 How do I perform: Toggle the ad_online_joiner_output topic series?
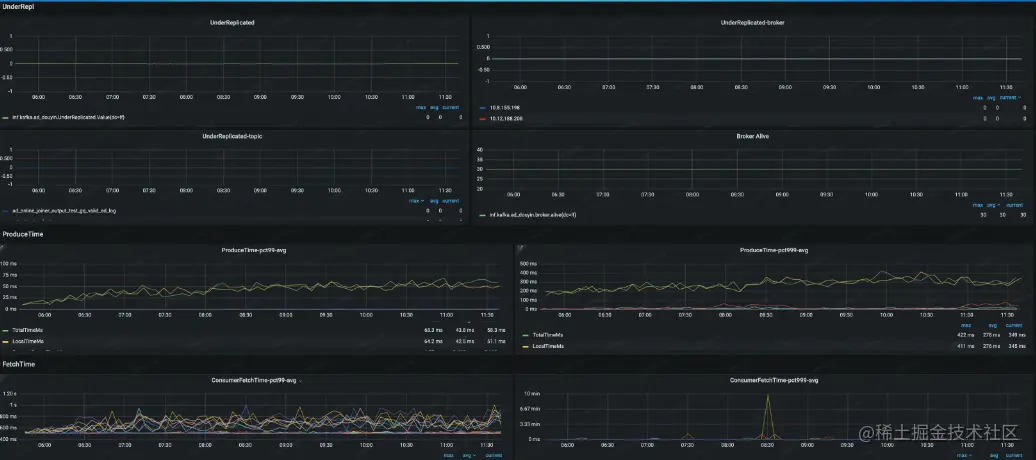click(x=64, y=210)
